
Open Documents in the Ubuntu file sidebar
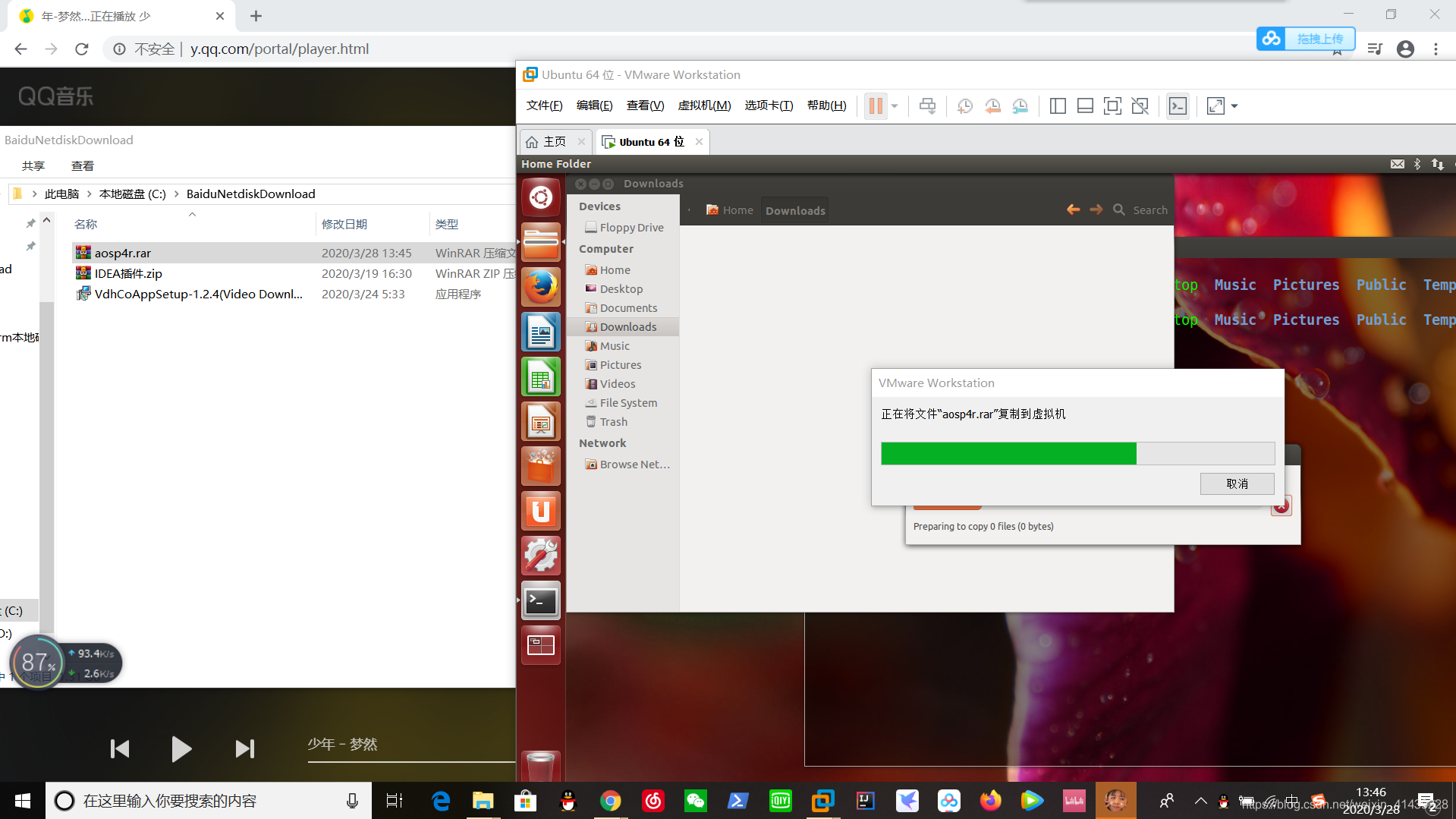623,308
